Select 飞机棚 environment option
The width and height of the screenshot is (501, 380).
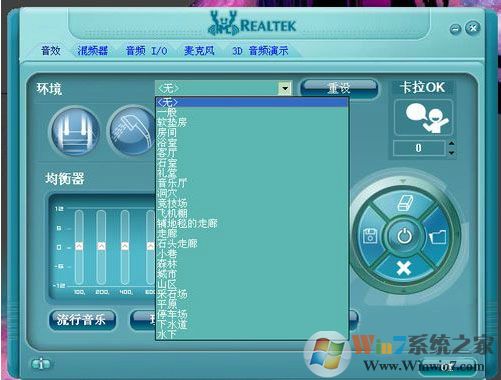pyautogui.click(x=252, y=213)
